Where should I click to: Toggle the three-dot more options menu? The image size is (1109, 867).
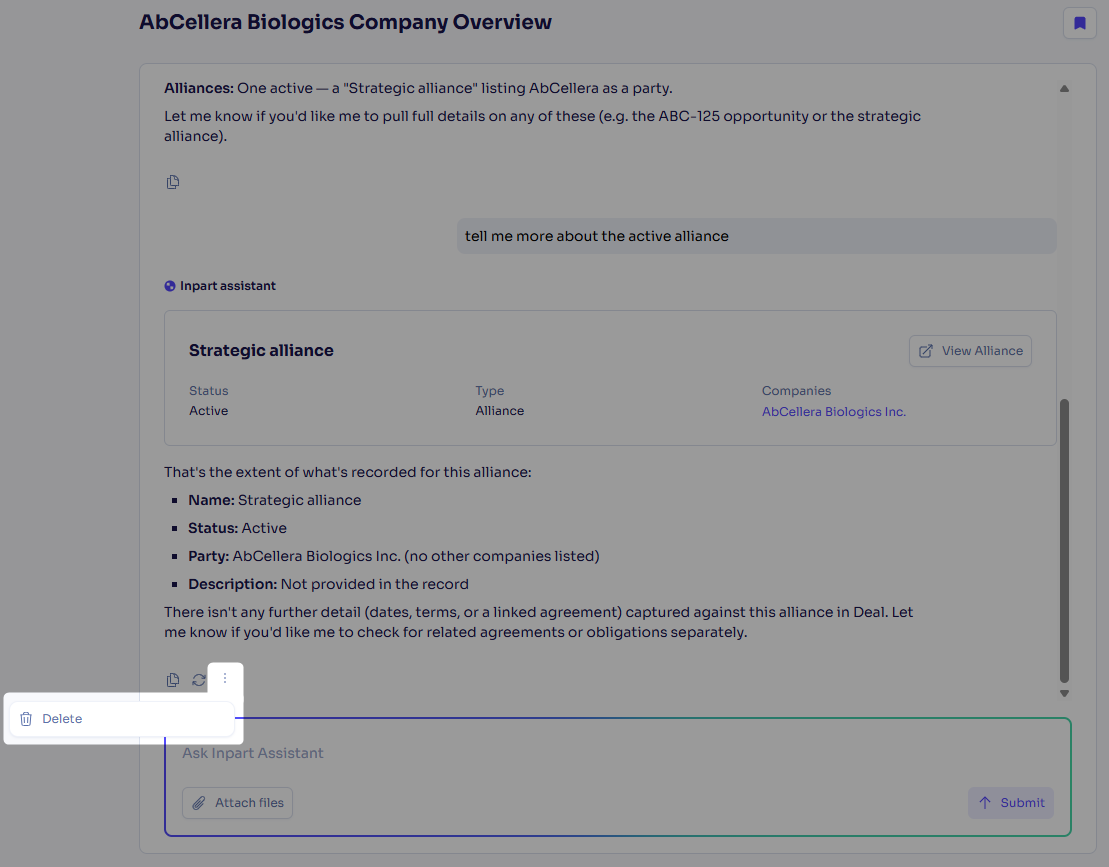[x=225, y=678]
